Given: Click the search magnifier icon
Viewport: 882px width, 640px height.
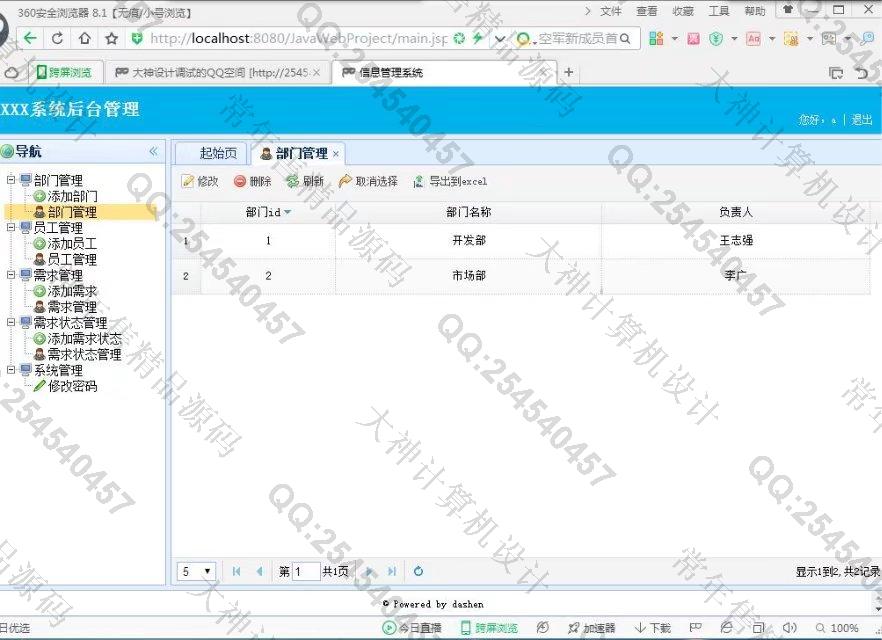Looking at the screenshot, I should [x=625, y=38].
